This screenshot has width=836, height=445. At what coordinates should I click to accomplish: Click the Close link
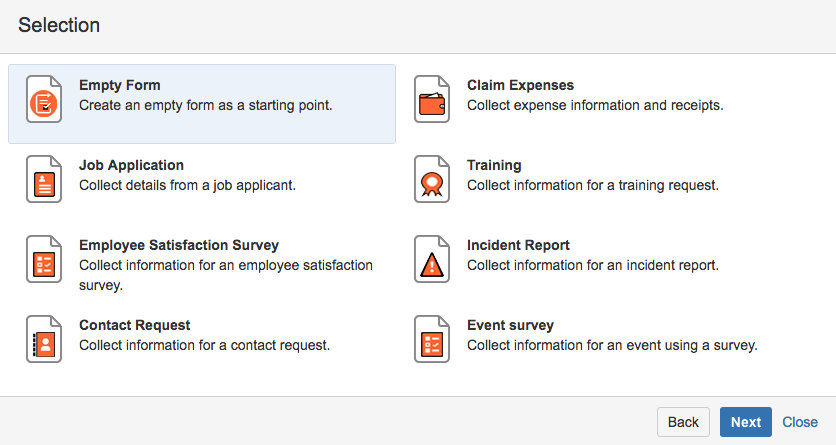pos(800,422)
